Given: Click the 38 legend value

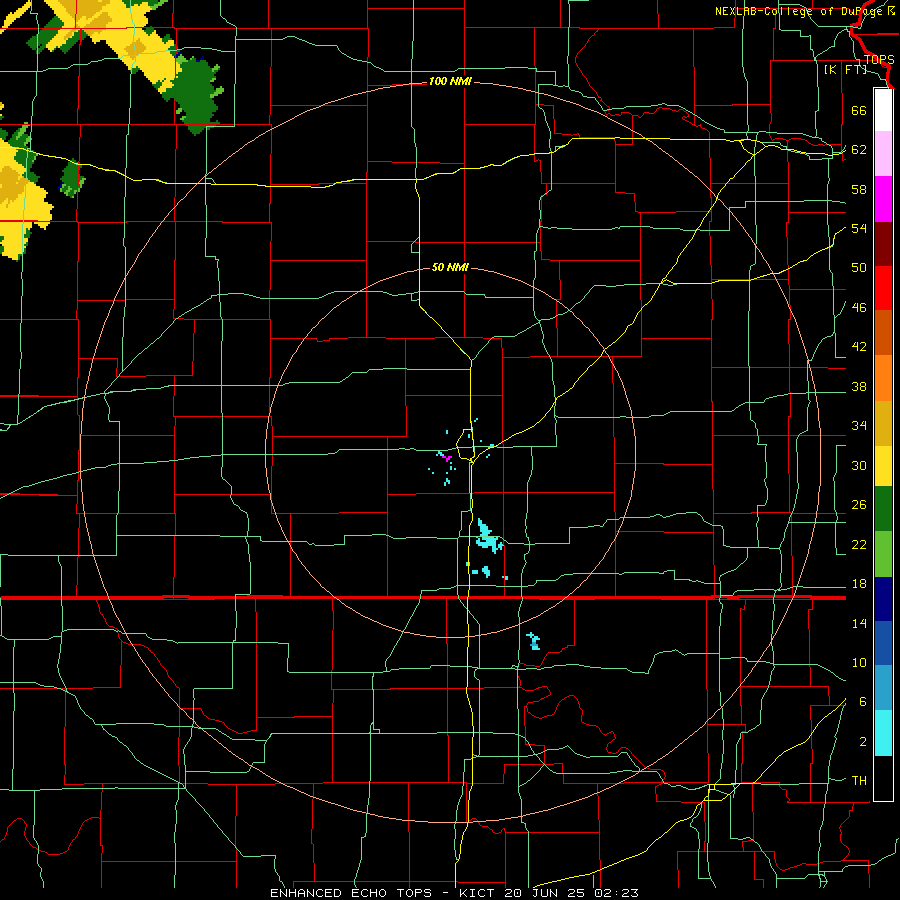Looking at the screenshot, I should (x=859, y=387).
